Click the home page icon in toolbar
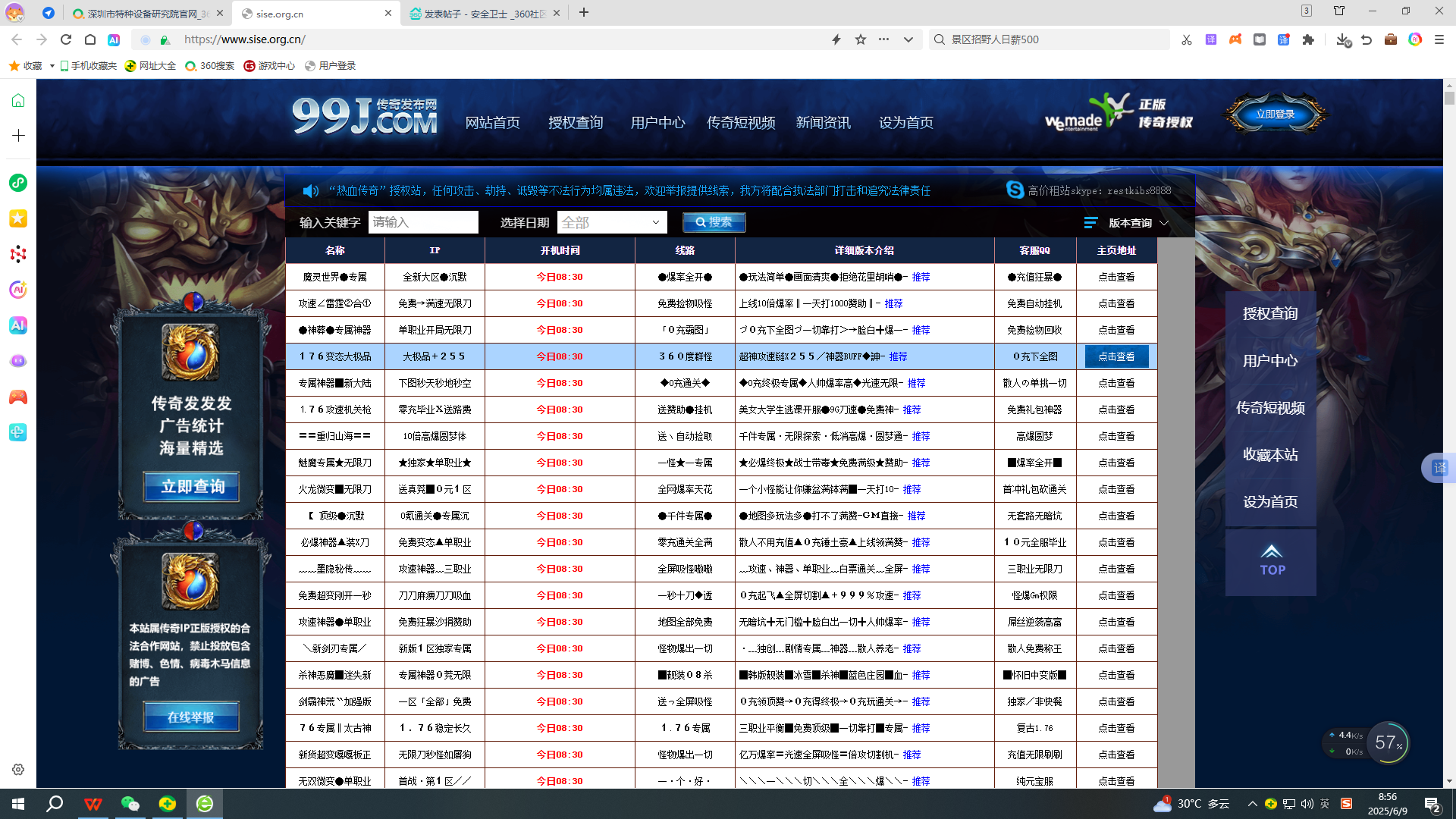Image resolution: width=1456 pixels, height=819 pixels. [90, 39]
